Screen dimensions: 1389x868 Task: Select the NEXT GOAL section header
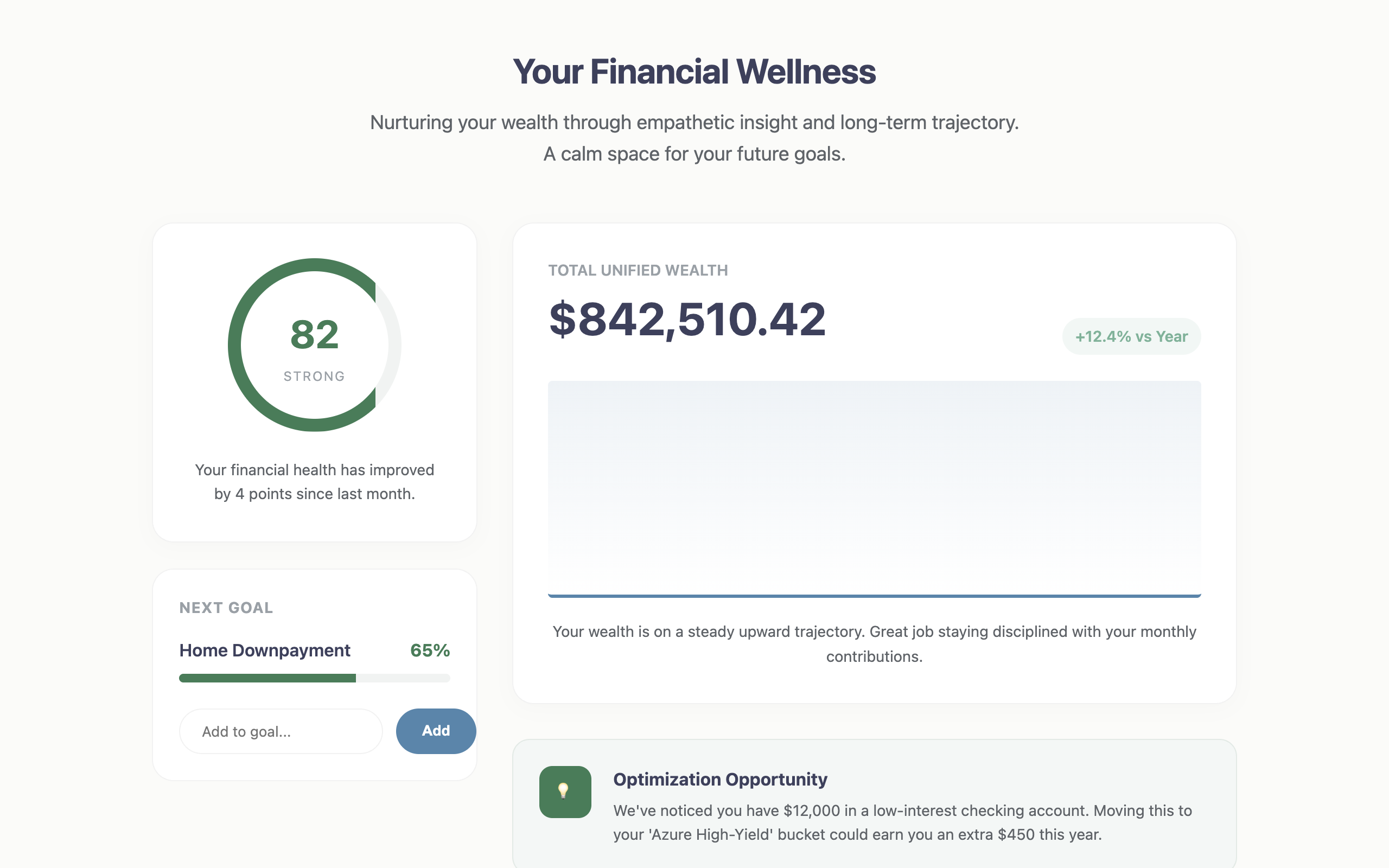(x=226, y=608)
